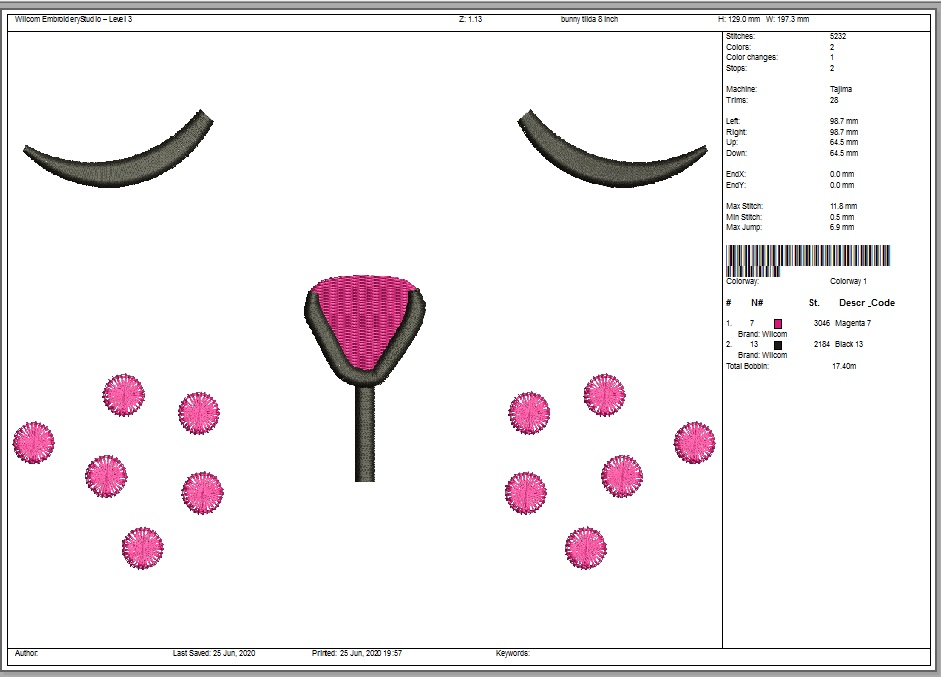Click the pink bunny nose fill
The image size is (941, 677).
362,320
